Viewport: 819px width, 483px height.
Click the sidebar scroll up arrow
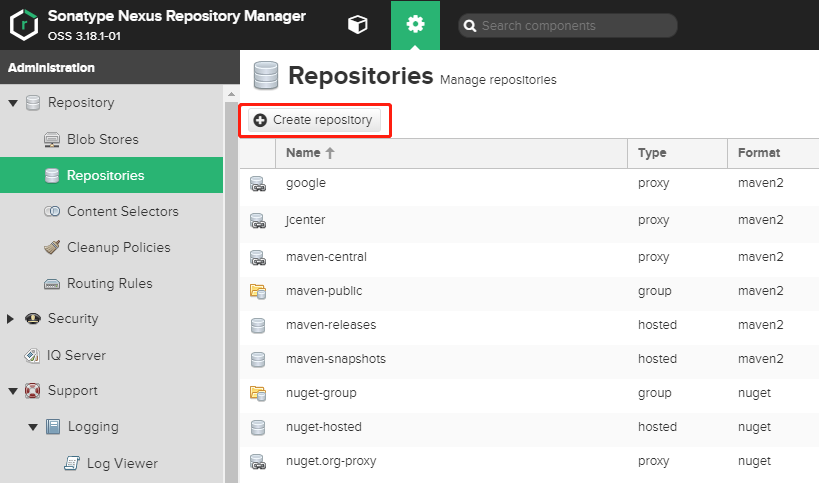point(231,95)
